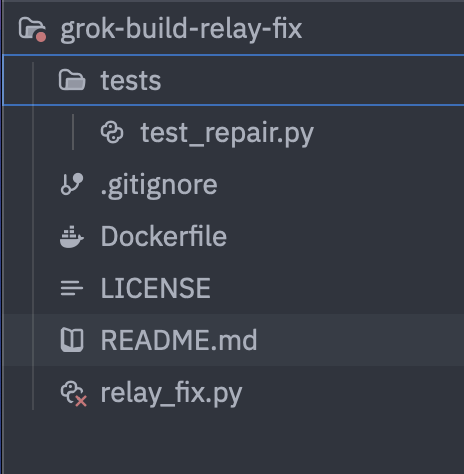Select the LICENSE file
464x474 pixels.
point(156,288)
